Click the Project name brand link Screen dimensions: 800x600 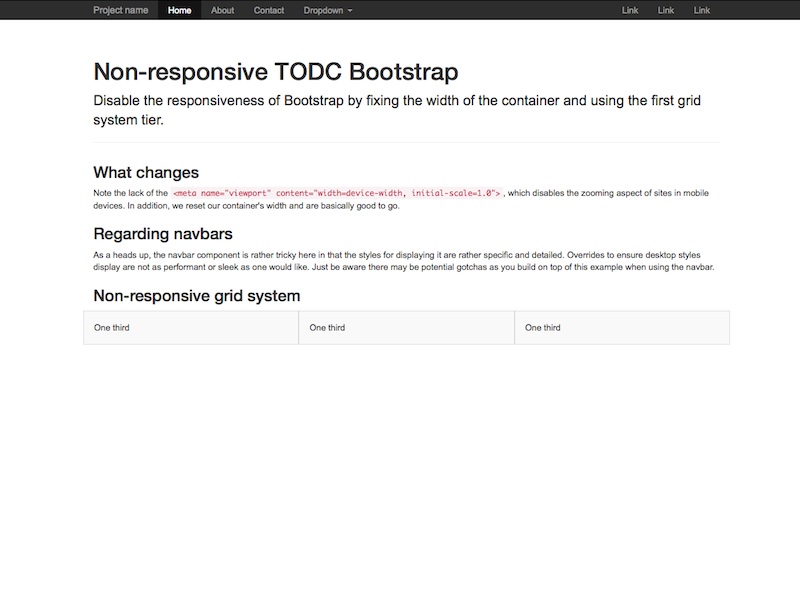120,10
